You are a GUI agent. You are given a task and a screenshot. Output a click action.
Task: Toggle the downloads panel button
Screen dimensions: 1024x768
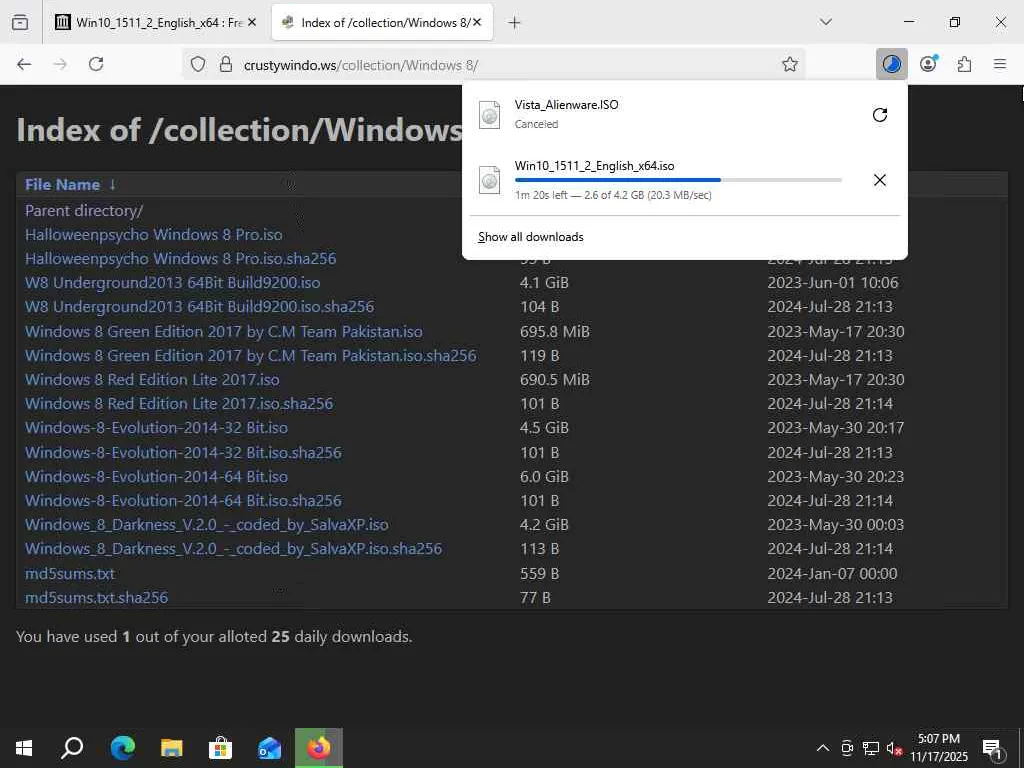[x=891, y=64]
